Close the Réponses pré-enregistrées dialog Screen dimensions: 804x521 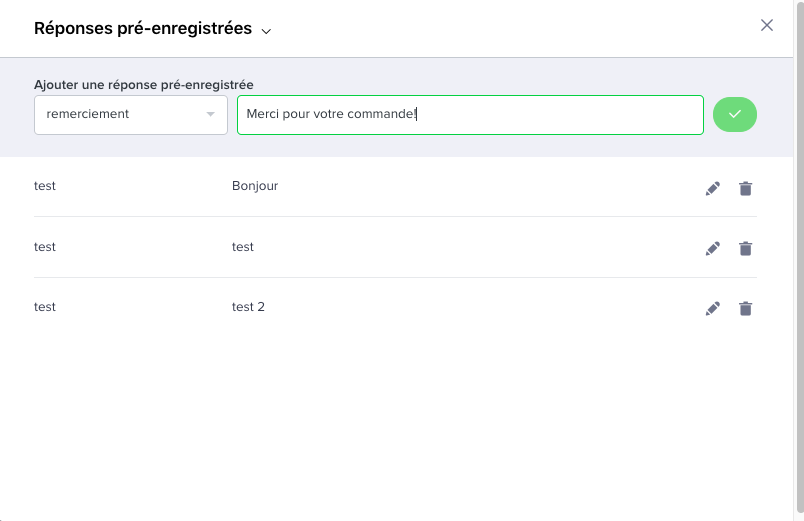click(767, 25)
